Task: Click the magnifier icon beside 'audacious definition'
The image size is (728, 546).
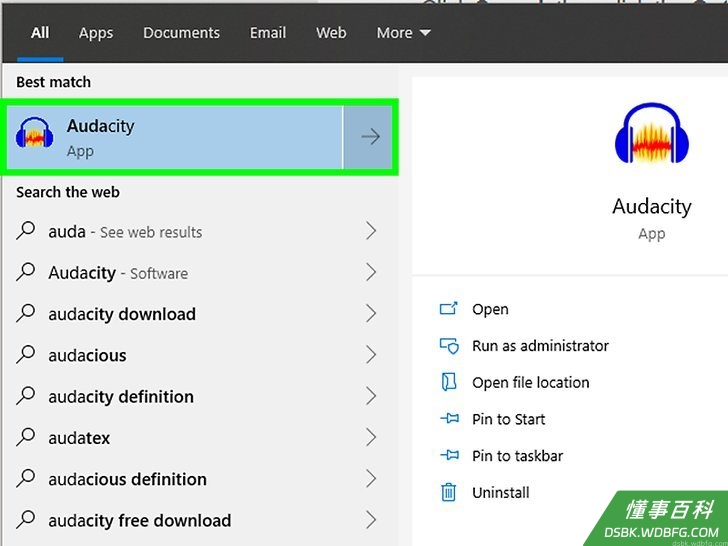Action: [26, 478]
